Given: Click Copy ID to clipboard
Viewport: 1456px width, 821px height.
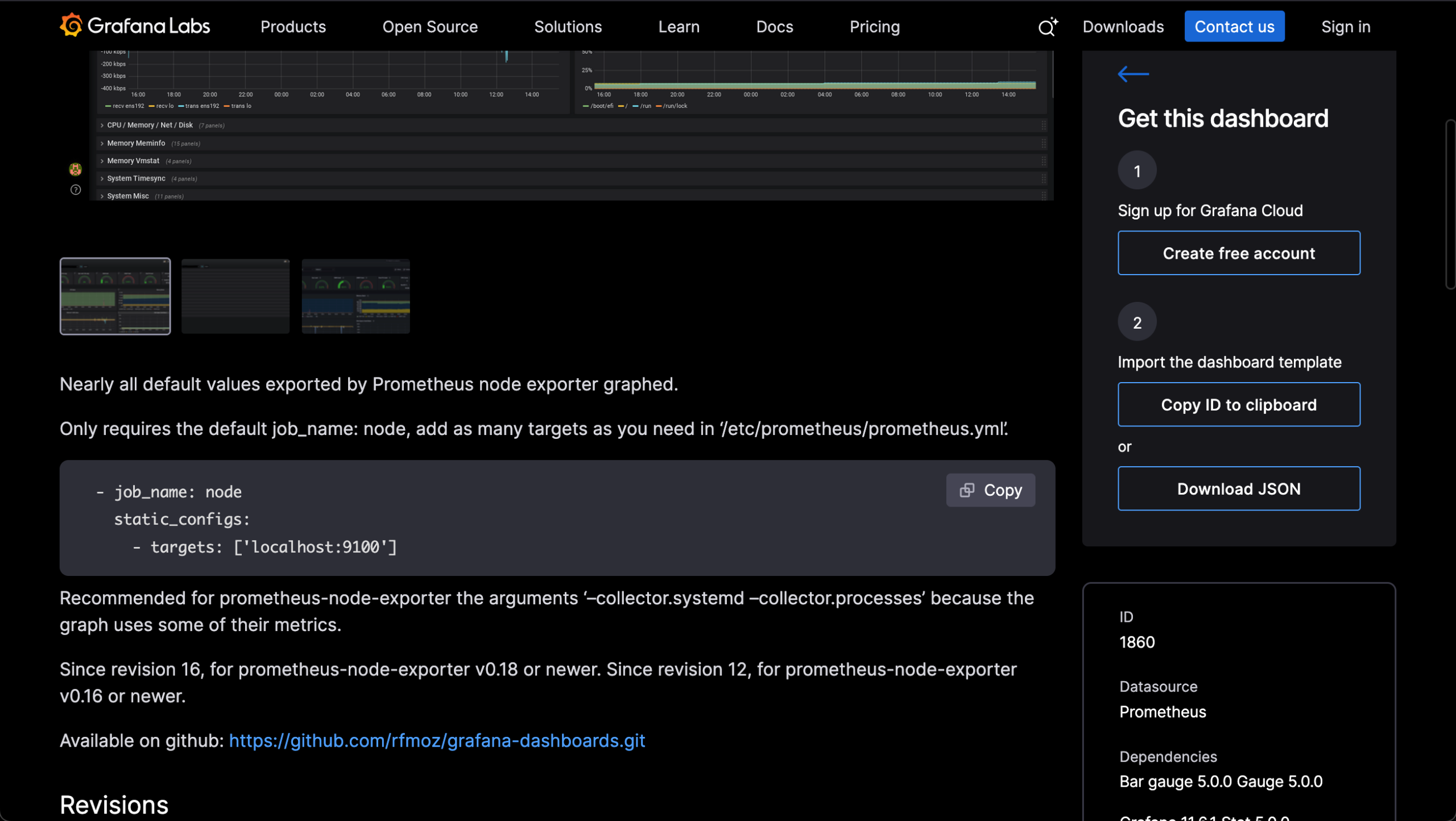Looking at the screenshot, I should point(1238,404).
